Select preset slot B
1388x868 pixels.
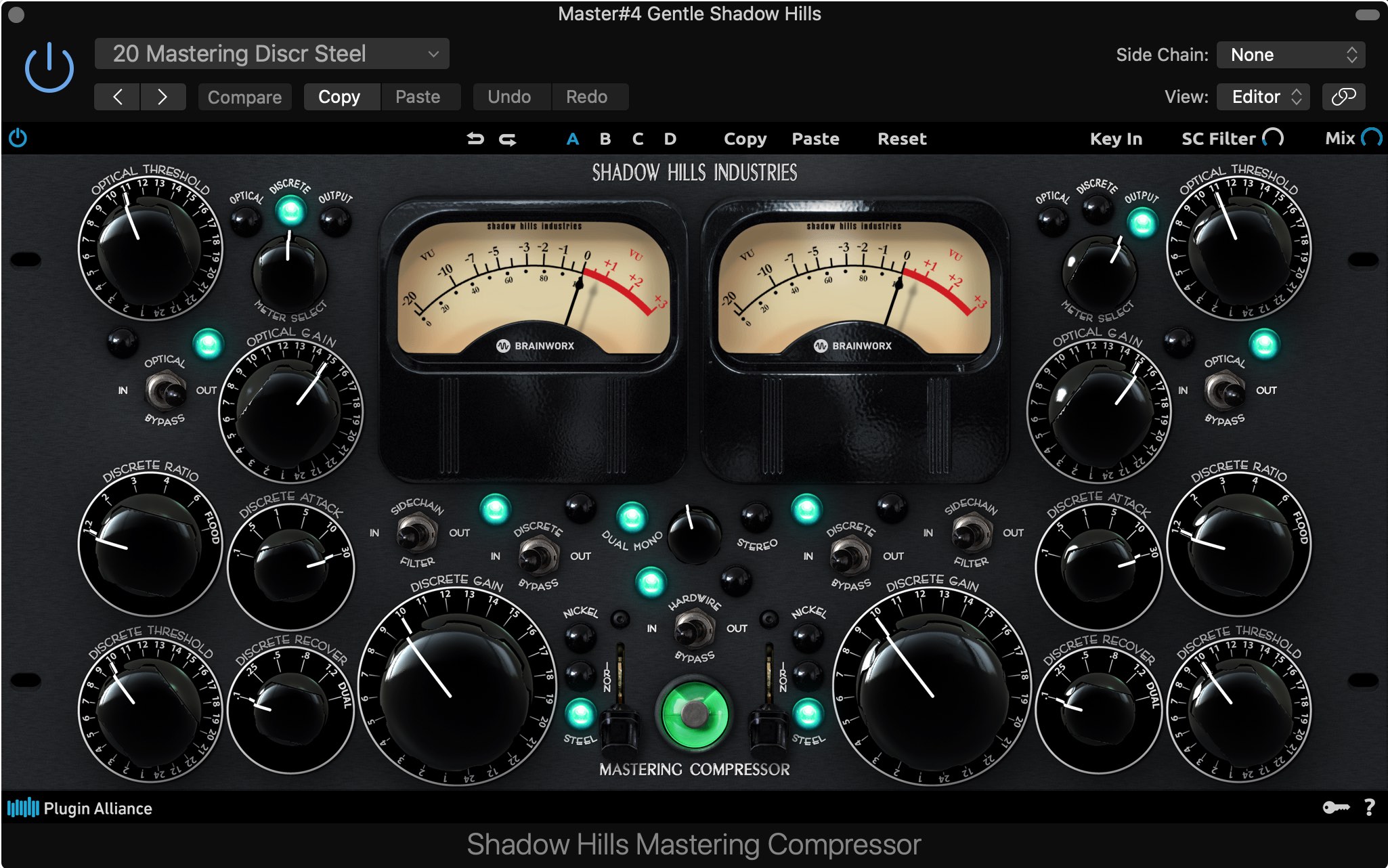[x=605, y=138]
